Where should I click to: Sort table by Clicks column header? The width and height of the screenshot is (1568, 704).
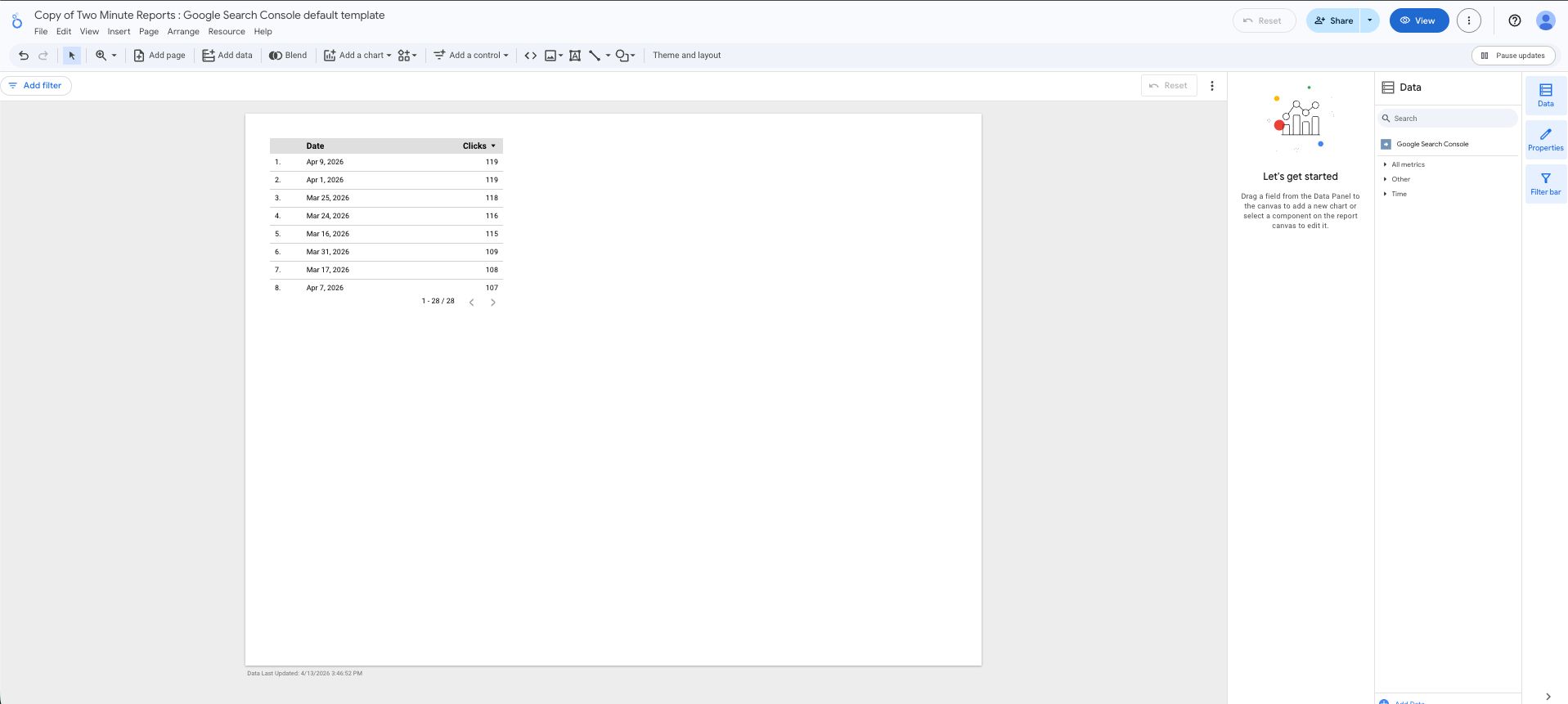pyautogui.click(x=474, y=146)
